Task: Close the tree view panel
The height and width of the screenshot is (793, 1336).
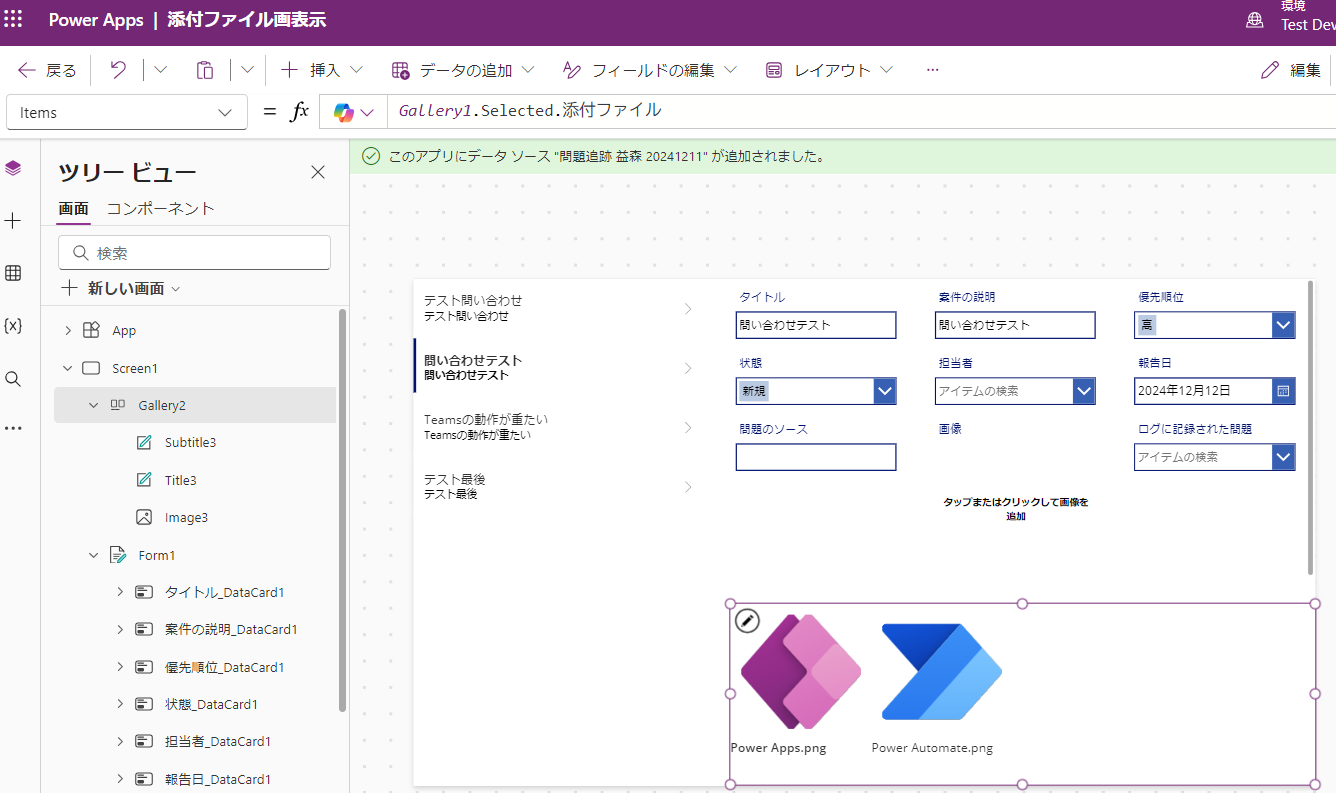Action: click(318, 172)
